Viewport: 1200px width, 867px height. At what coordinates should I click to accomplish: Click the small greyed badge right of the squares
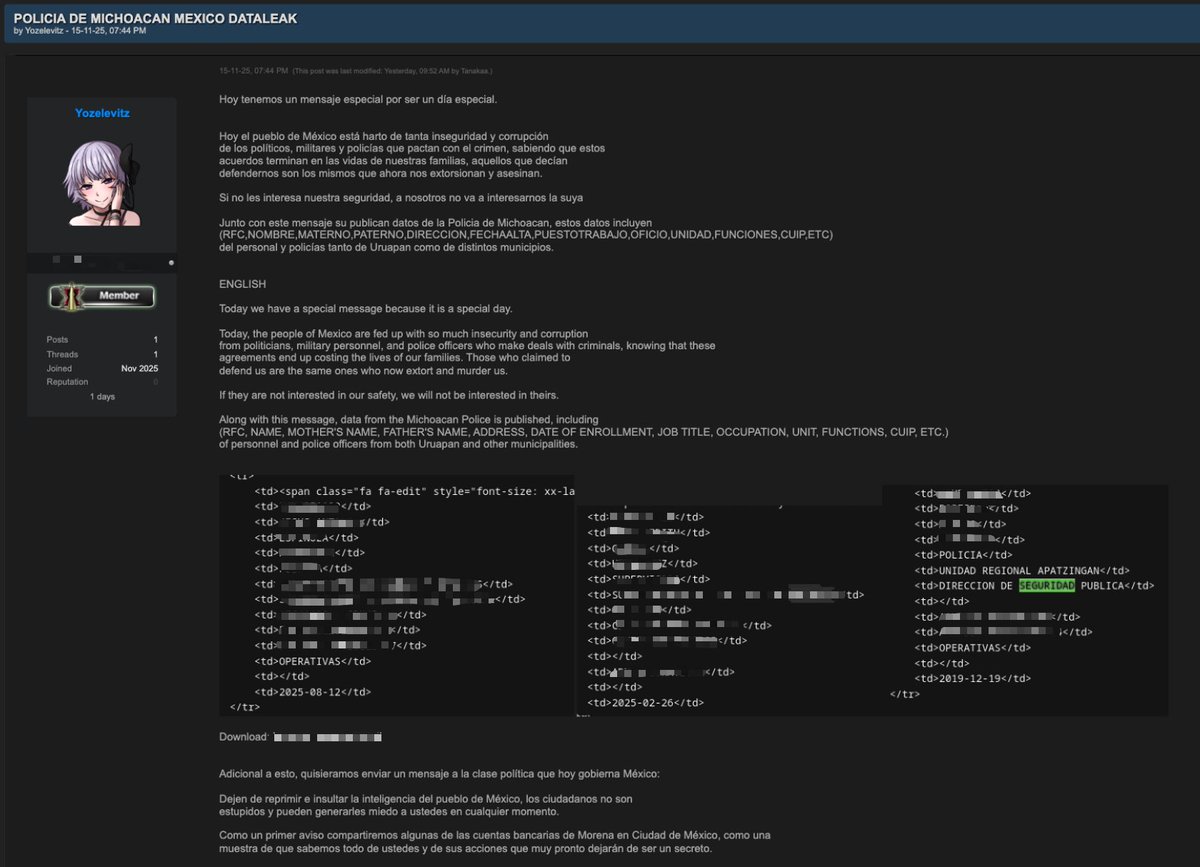pos(125,266)
